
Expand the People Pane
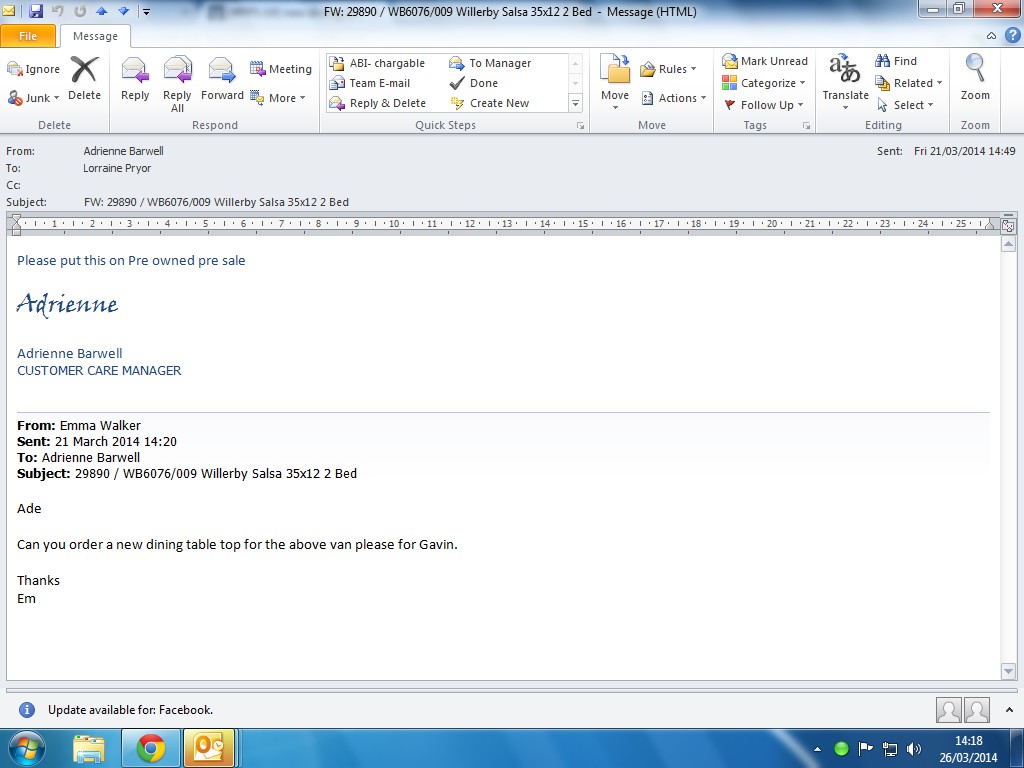tap(1010, 710)
